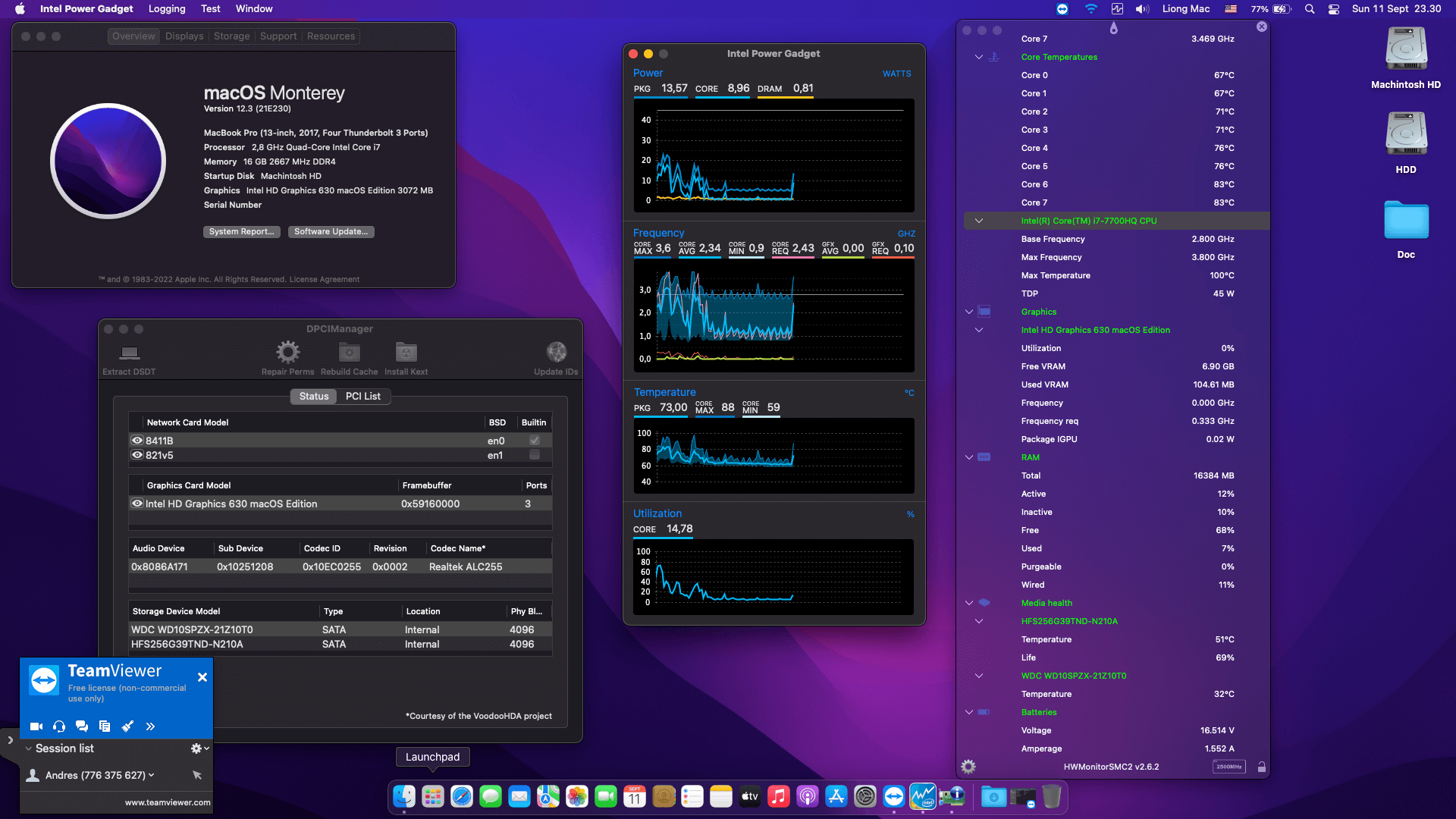The height and width of the screenshot is (819, 1456).
Task: Click the remote control cursor icon for Andres
Action: coord(197,775)
